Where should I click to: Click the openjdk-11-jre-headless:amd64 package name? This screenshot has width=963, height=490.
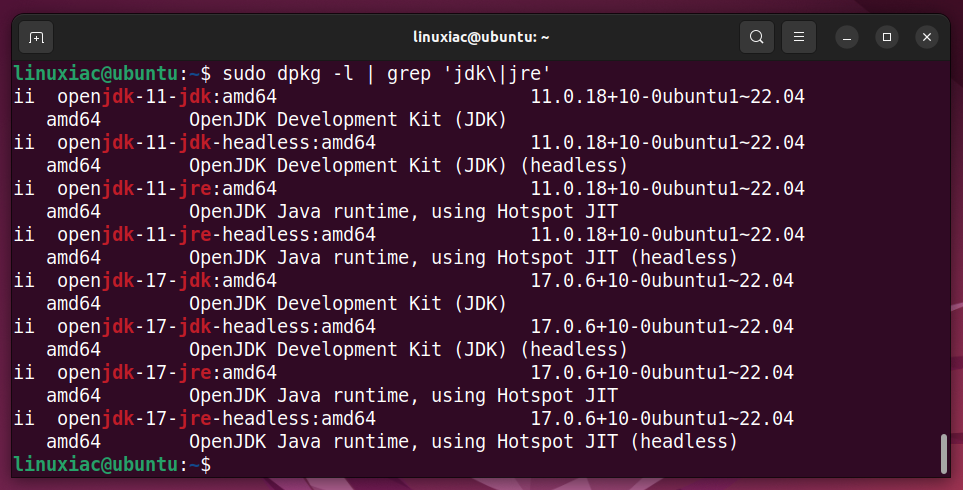(x=216, y=235)
